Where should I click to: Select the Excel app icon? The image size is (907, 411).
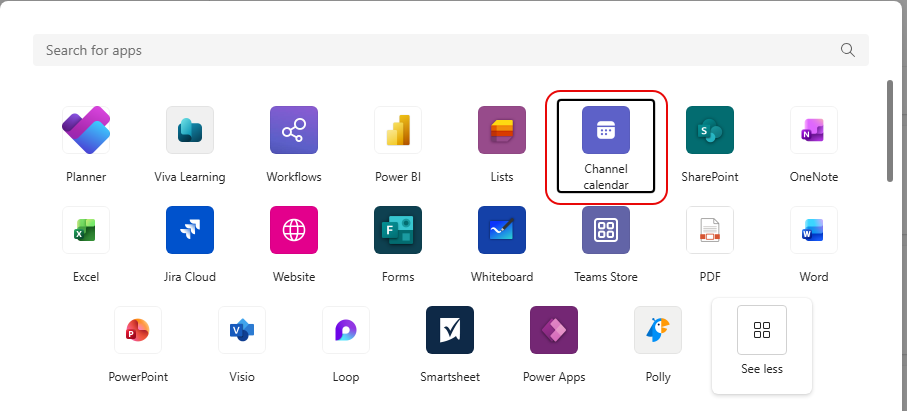click(x=86, y=231)
